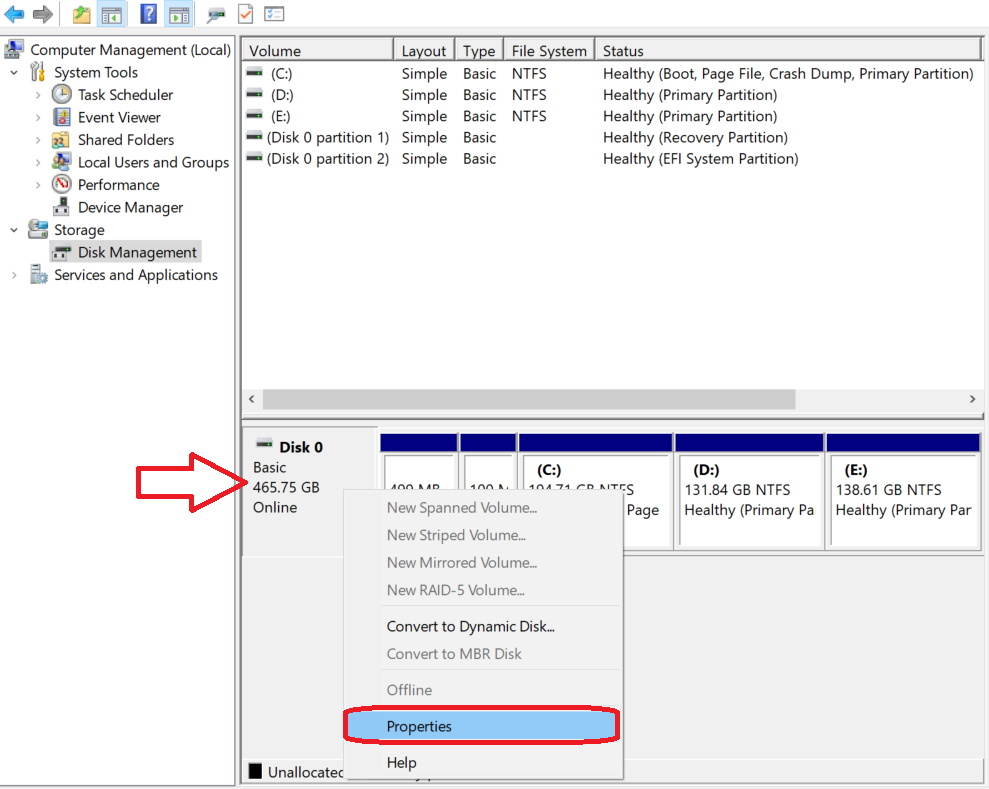Click the drive icon beside (D:) volume

point(254,95)
